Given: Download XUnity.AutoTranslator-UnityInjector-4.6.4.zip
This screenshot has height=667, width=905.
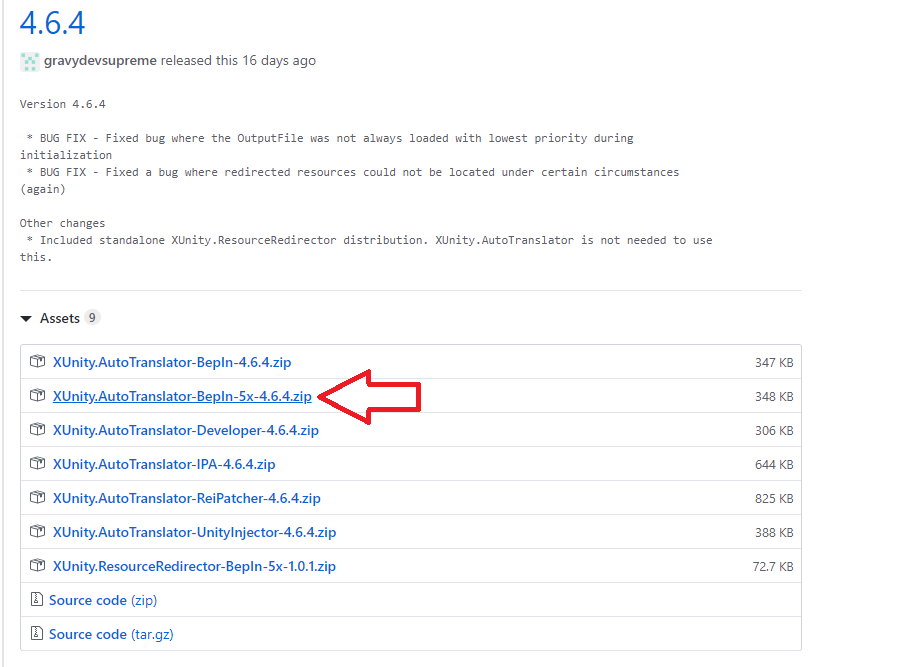Looking at the screenshot, I should (195, 533).
